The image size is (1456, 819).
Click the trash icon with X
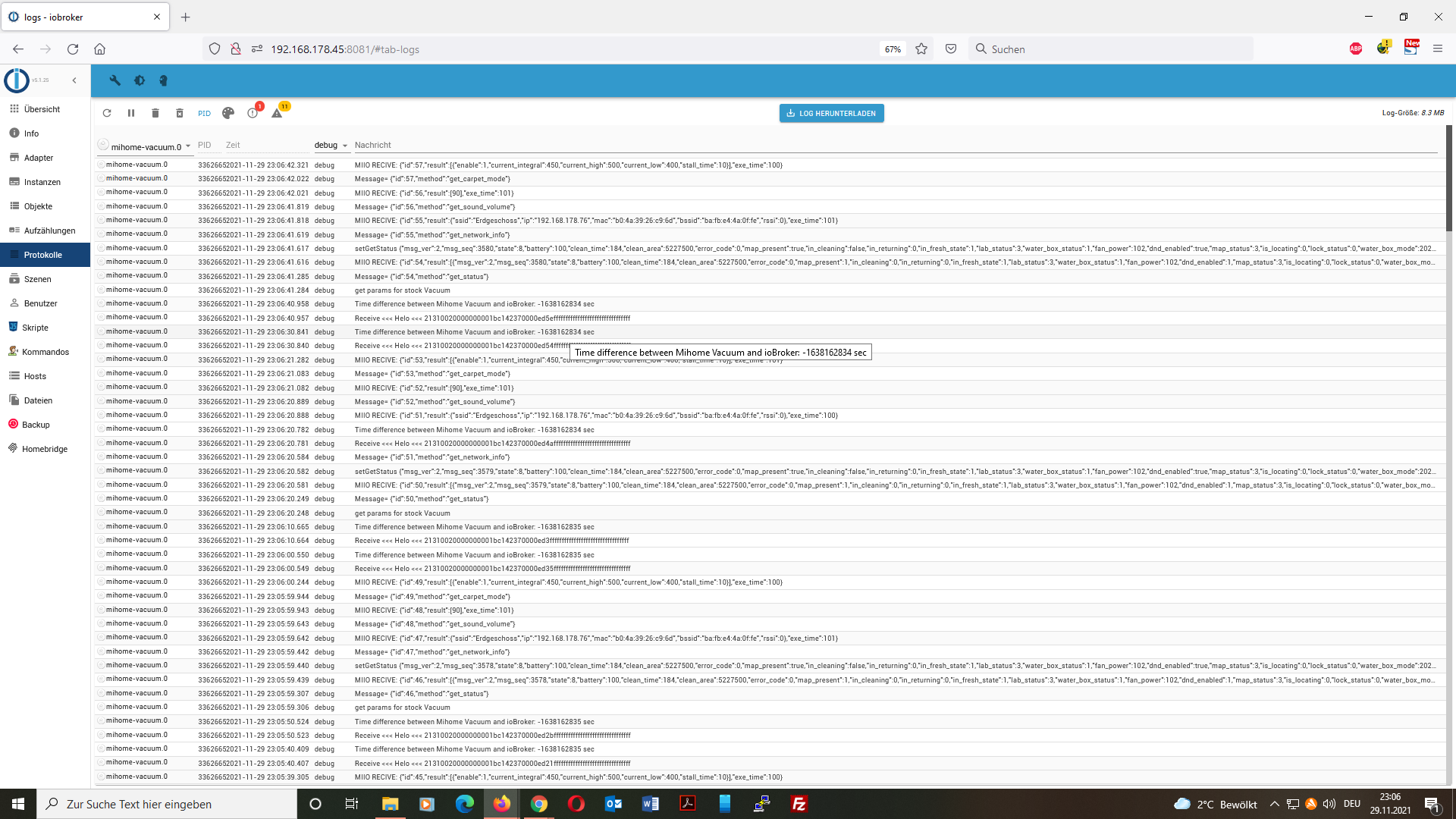180,113
